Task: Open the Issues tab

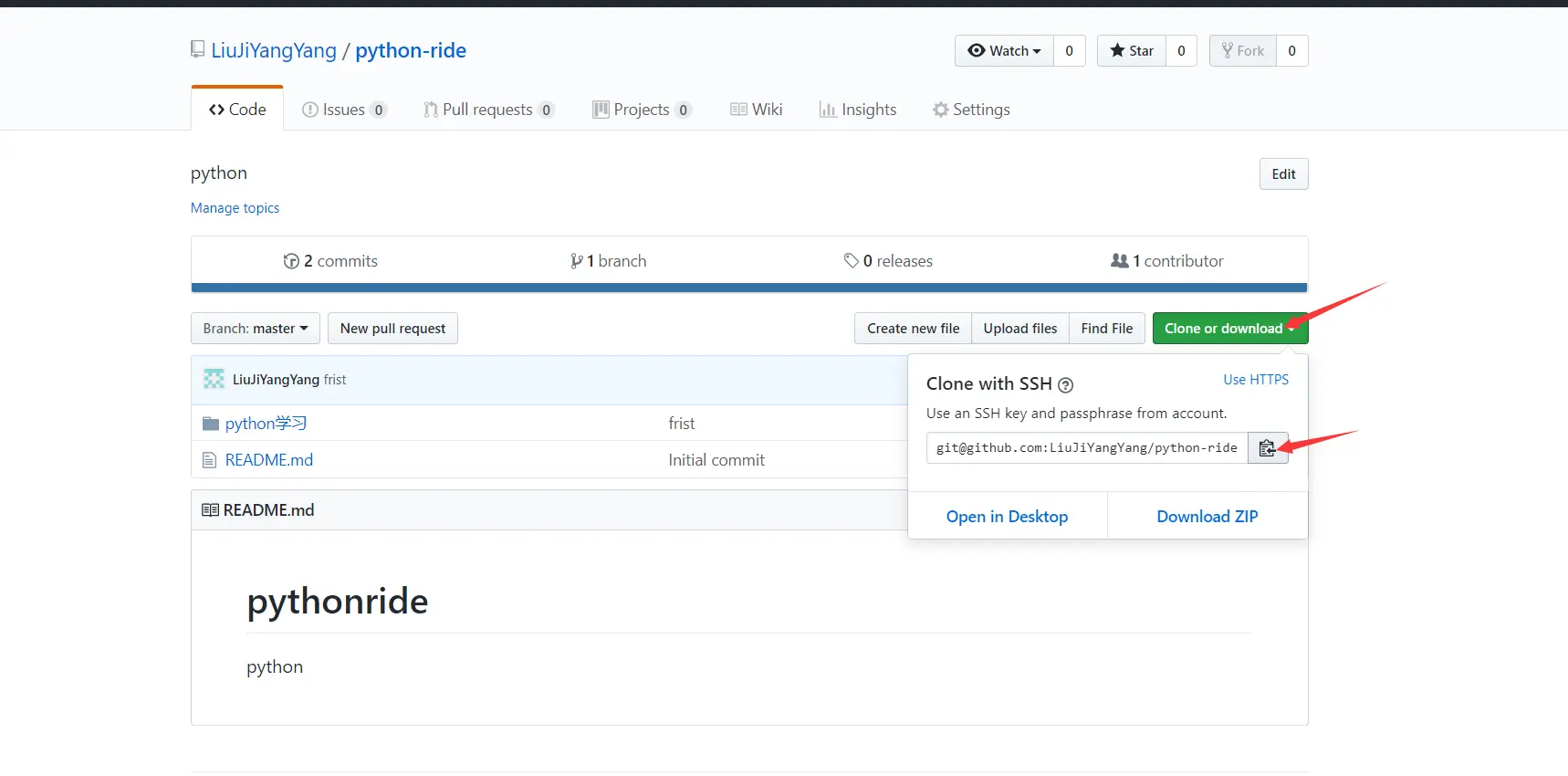Action: [x=344, y=110]
